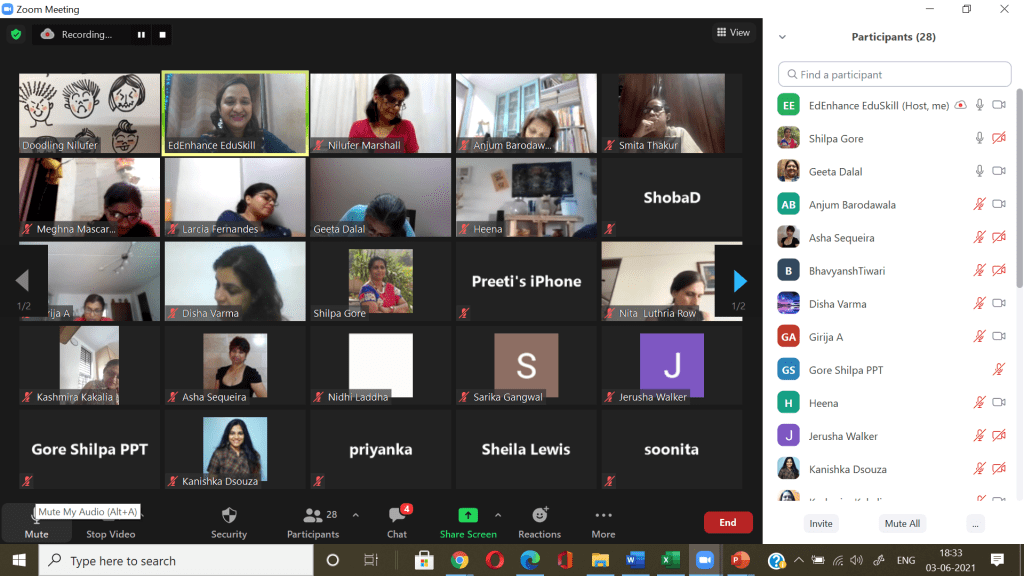Click the encryption green shield icon
This screenshot has height=576, width=1024.
pos(16,34)
